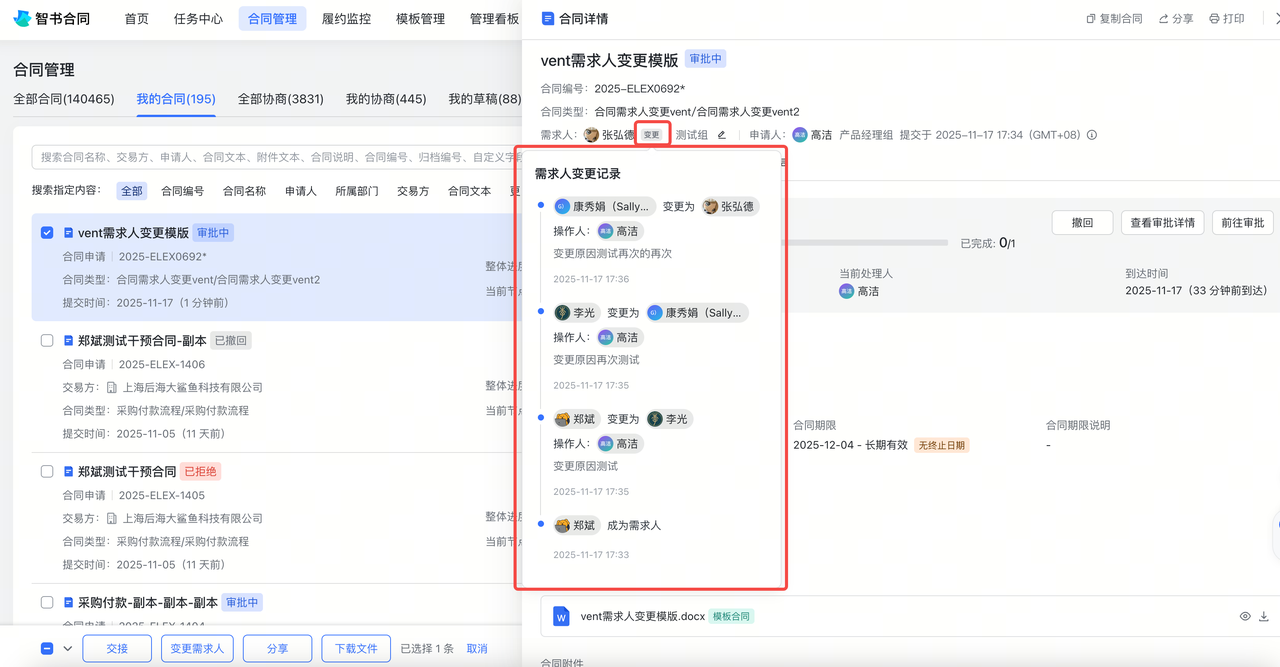Image resolution: width=1280 pixels, height=667 pixels.
Task: Click the 前往审批 button
Action: tap(1242, 222)
